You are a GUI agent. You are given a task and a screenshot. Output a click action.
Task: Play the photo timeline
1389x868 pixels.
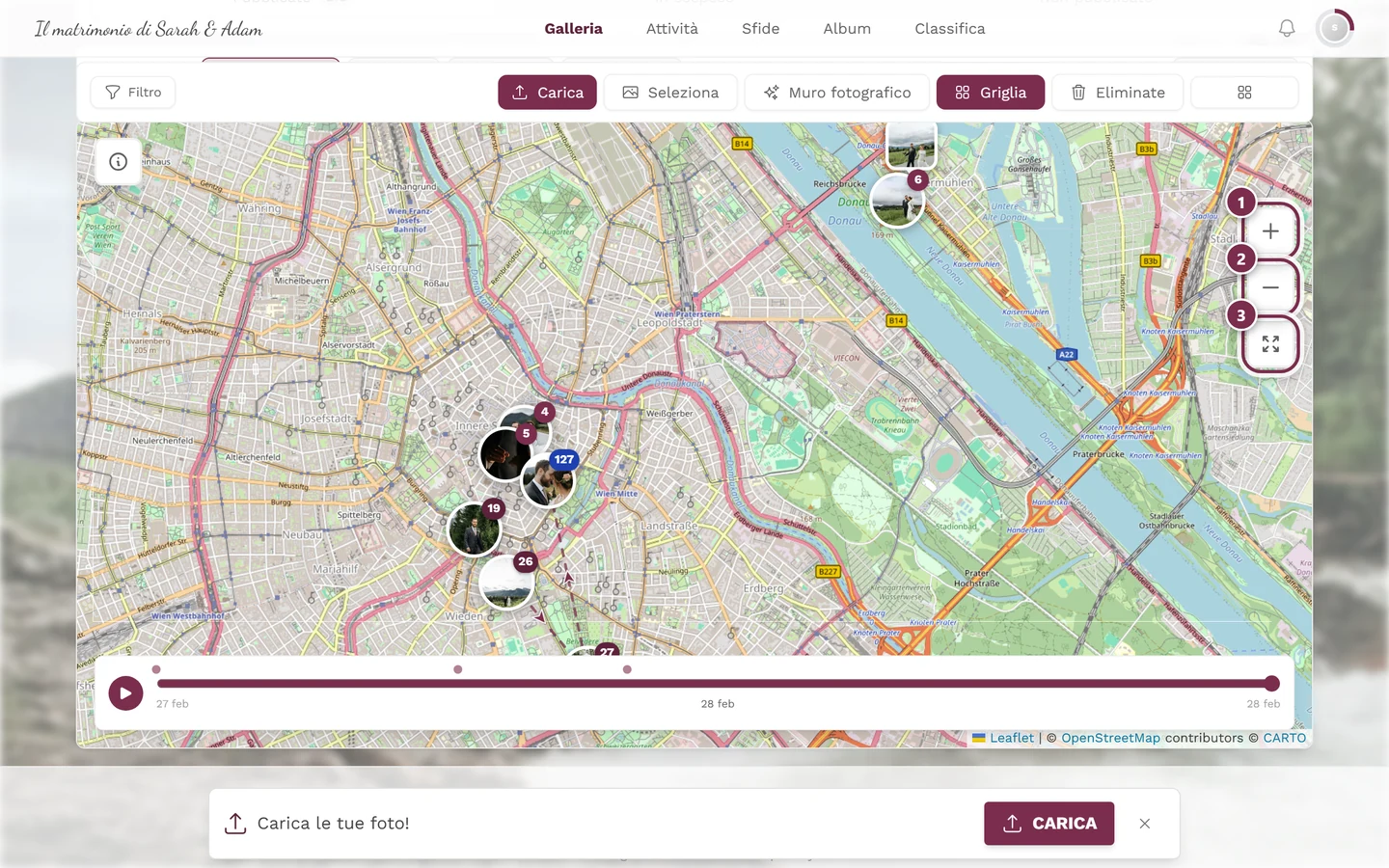(125, 692)
